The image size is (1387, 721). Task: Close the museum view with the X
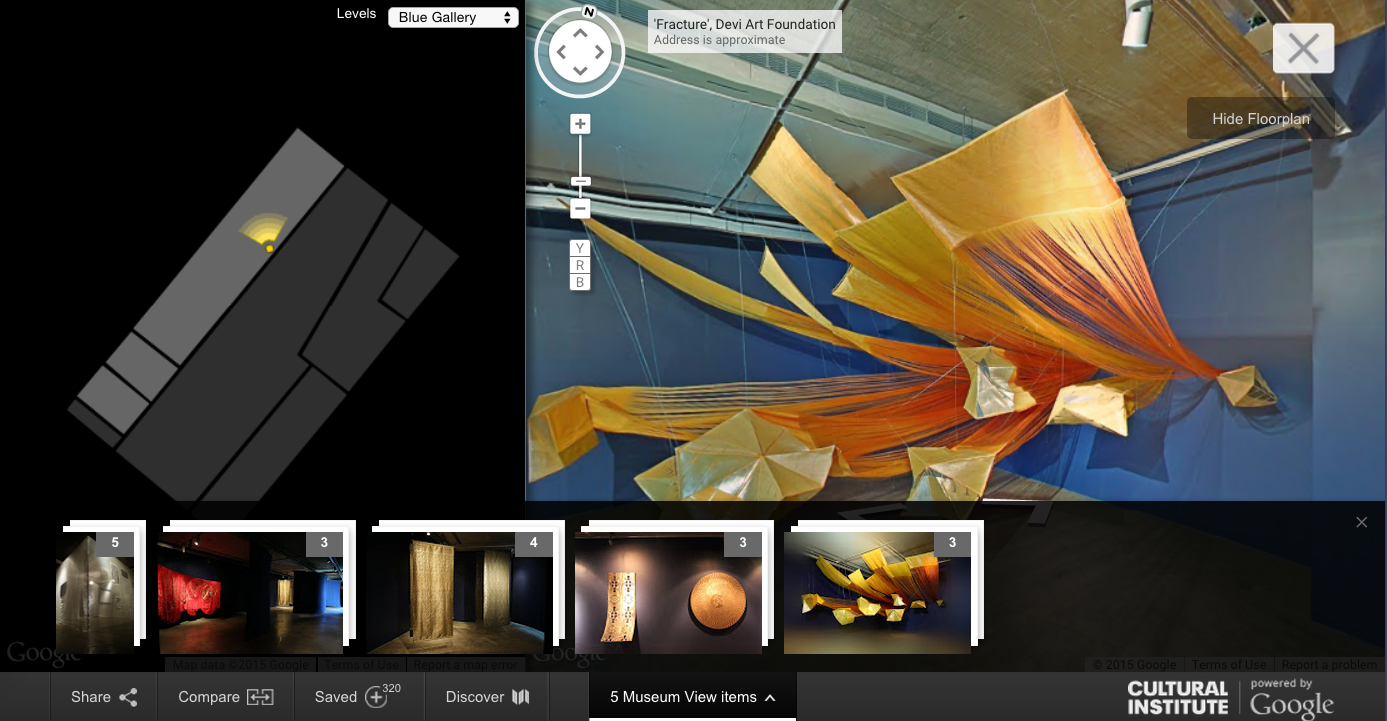tap(1303, 48)
